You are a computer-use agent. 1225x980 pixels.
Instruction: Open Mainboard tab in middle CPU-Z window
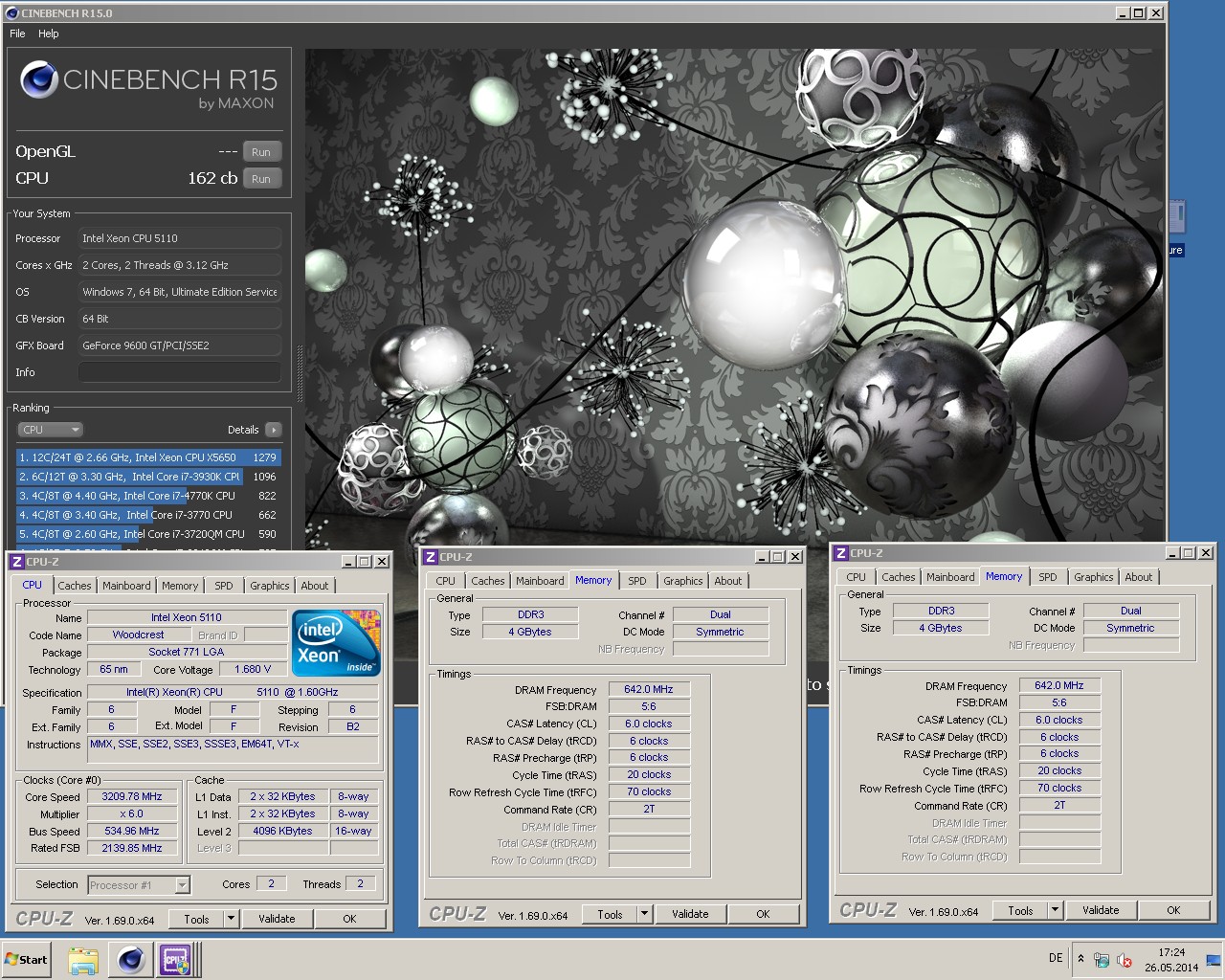(x=540, y=581)
